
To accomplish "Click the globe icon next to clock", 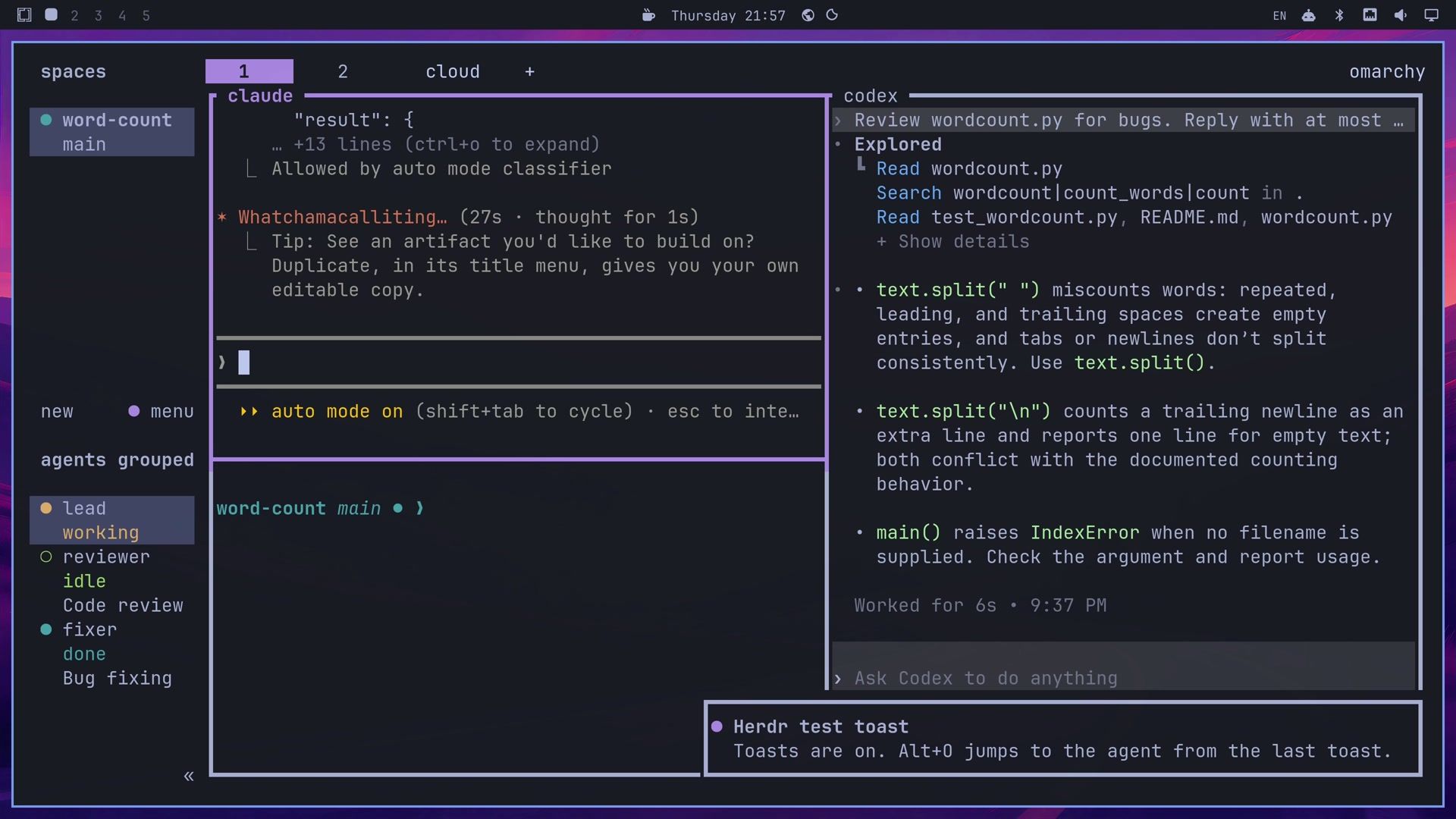I will click(x=808, y=15).
